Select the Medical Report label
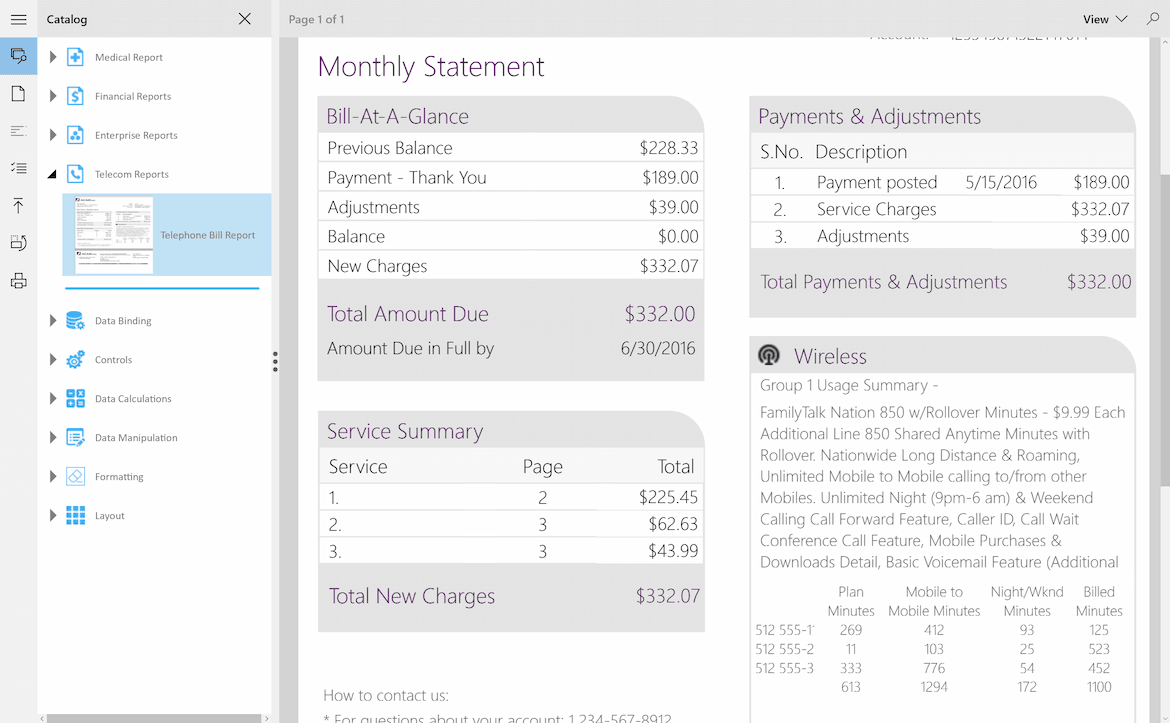 pyautogui.click(x=128, y=57)
